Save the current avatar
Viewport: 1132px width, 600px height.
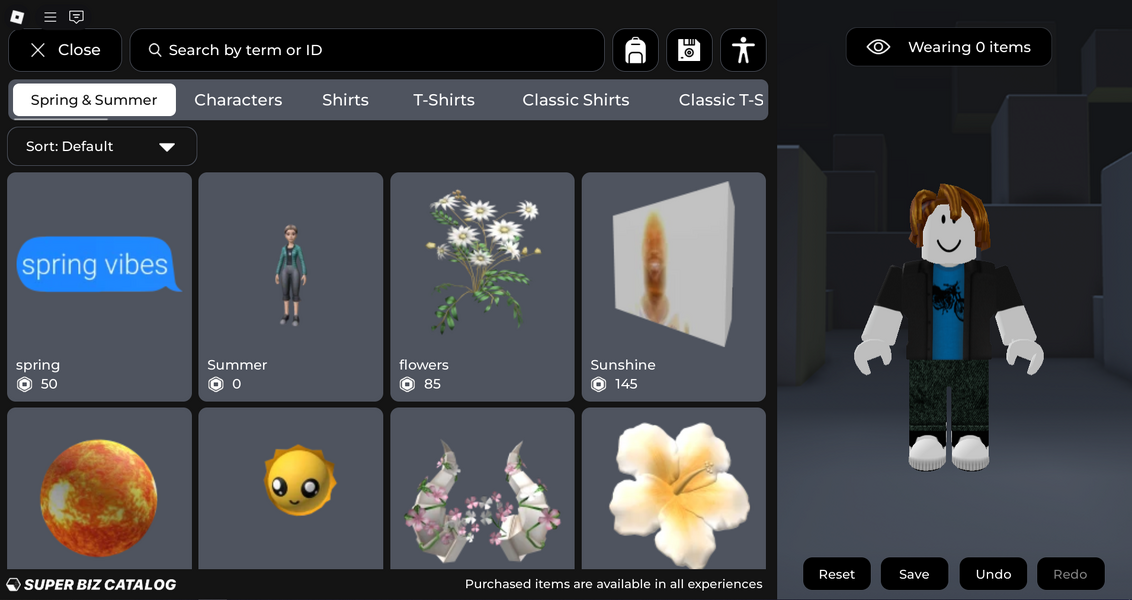(914, 574)
